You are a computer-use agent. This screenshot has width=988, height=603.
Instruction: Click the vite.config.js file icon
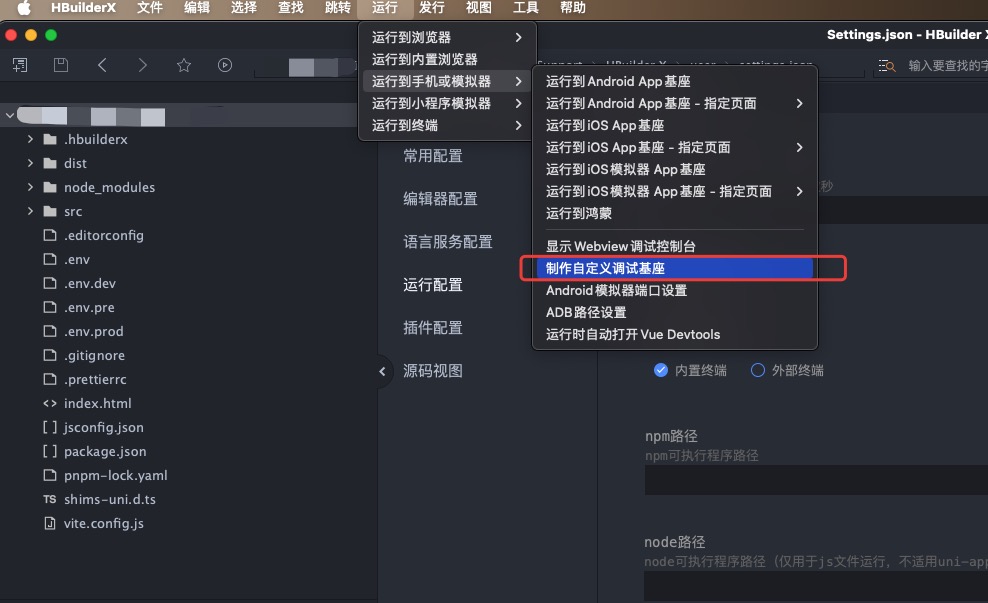point(50,523)
